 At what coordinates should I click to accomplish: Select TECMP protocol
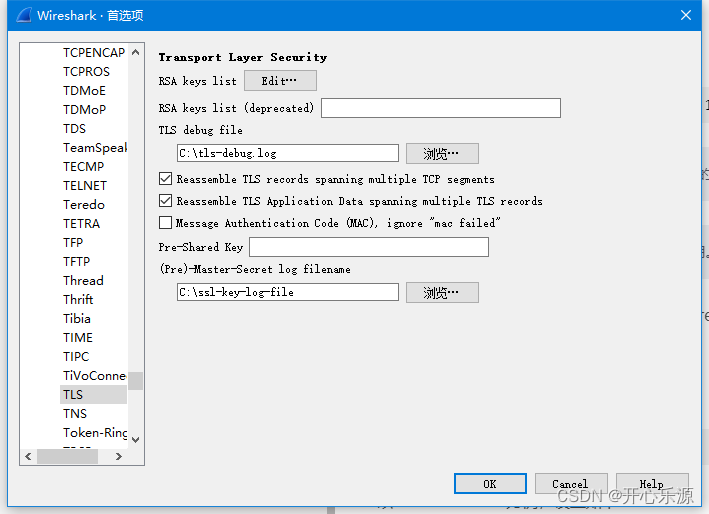coord(84,167)
